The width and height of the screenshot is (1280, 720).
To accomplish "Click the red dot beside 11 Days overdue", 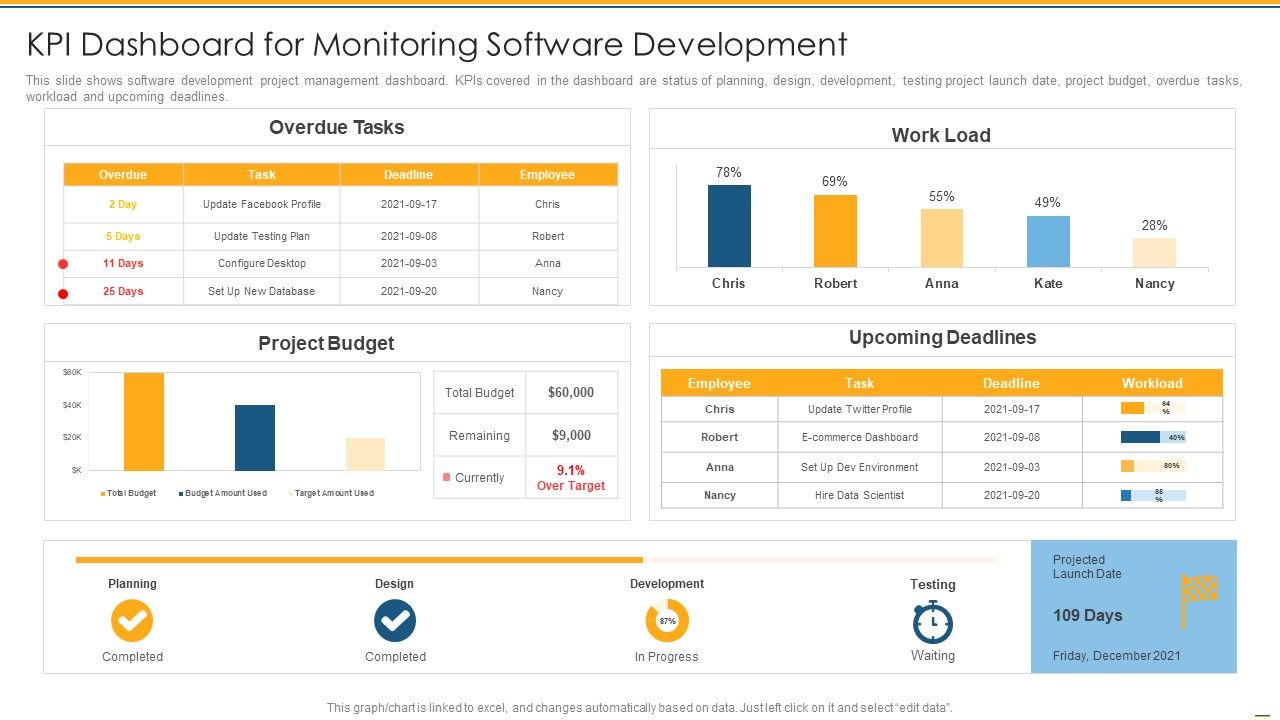I will tap(62, 263).
